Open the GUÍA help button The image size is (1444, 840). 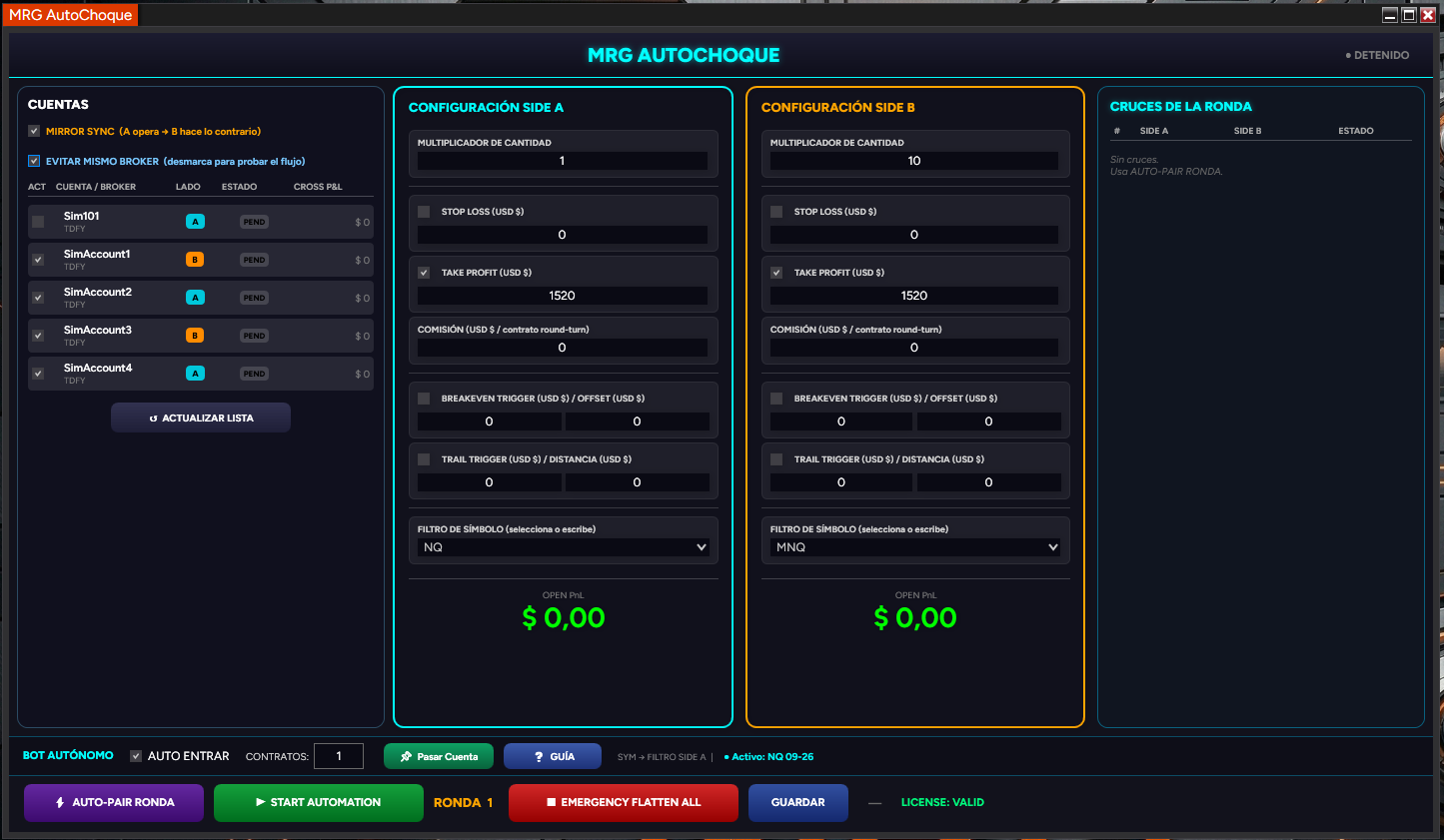point(553,756)
